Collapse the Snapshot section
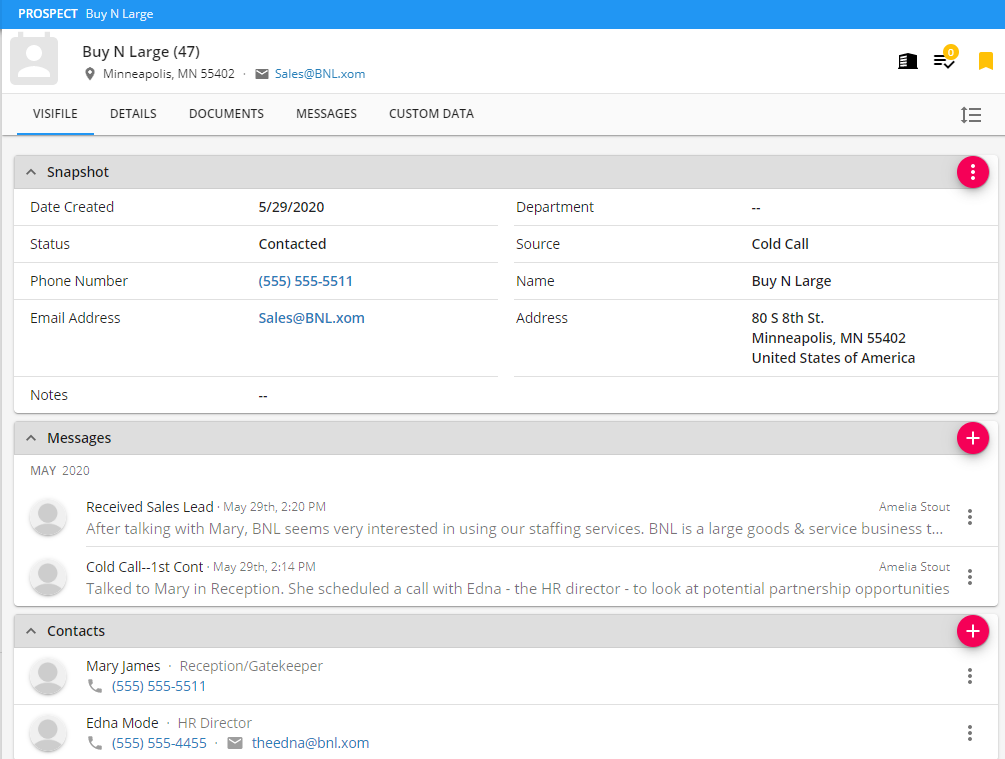The width and height of the screenshot is (1005, 759). coord(31,171)
